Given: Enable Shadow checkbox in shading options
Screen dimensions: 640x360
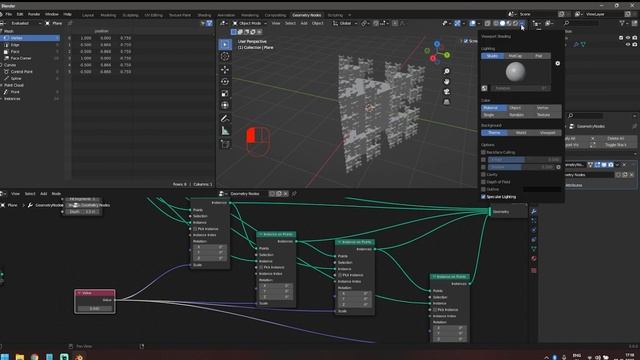Looking at the screenshot, I should tap(484, 167).
